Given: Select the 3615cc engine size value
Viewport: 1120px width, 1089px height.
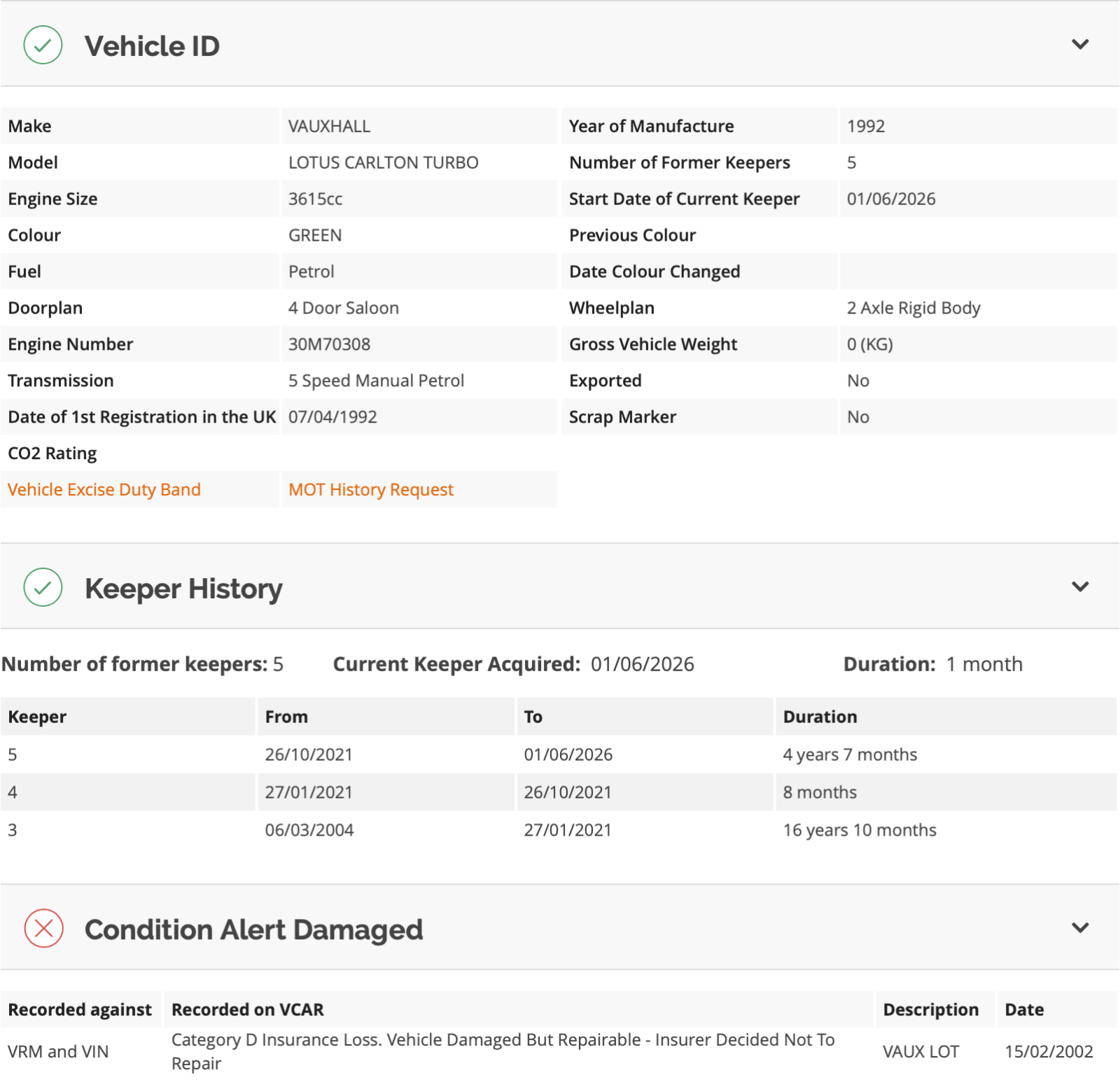Looking at the screenshot, I should 316,199.
